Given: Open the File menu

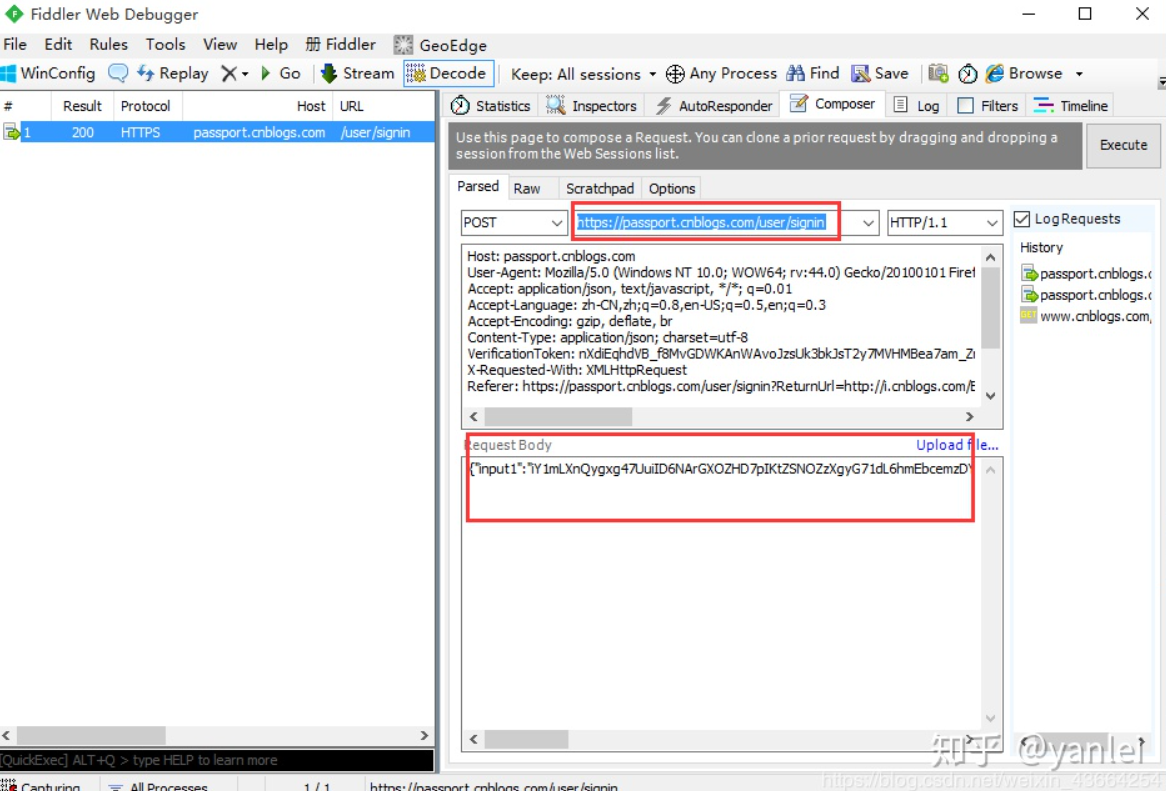Looking at the screenshot, I should (x=15, y=45).
